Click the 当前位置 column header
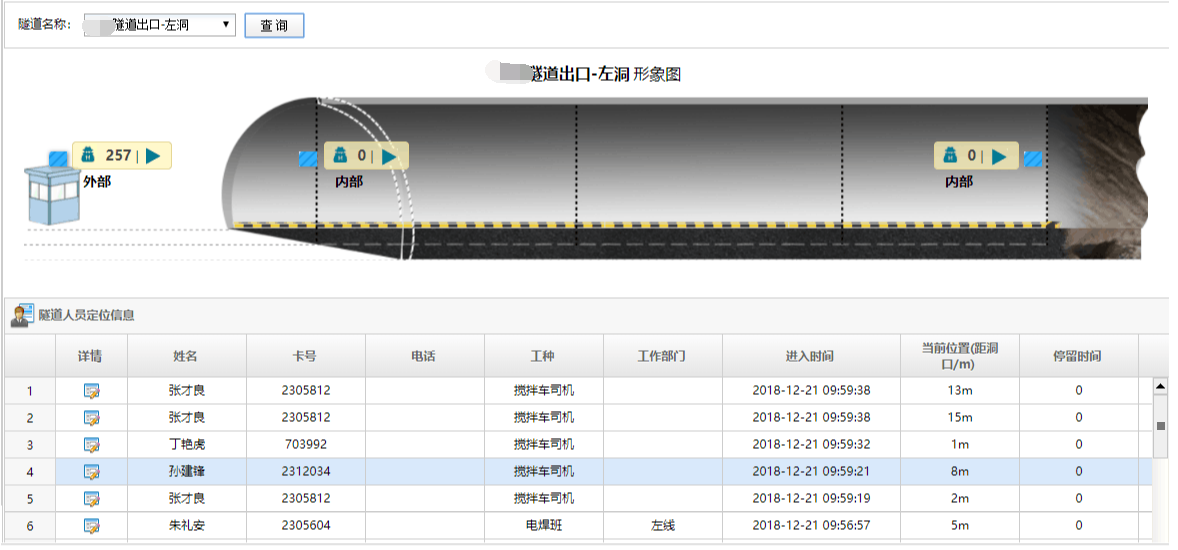The image size is (1178, 550). click(x=960, y=356)
